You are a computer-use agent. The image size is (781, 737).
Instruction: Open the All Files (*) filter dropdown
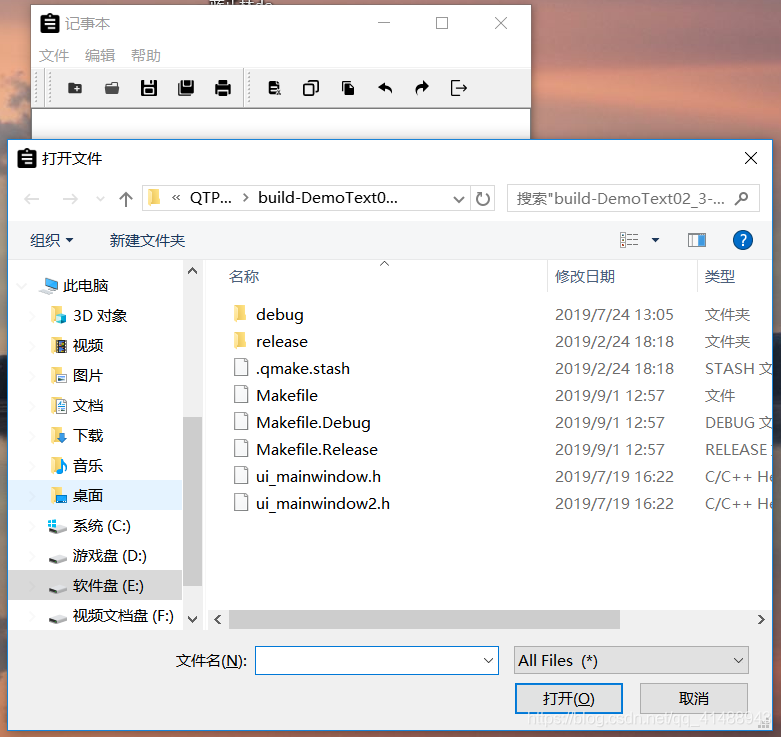(x=631, y=660)
